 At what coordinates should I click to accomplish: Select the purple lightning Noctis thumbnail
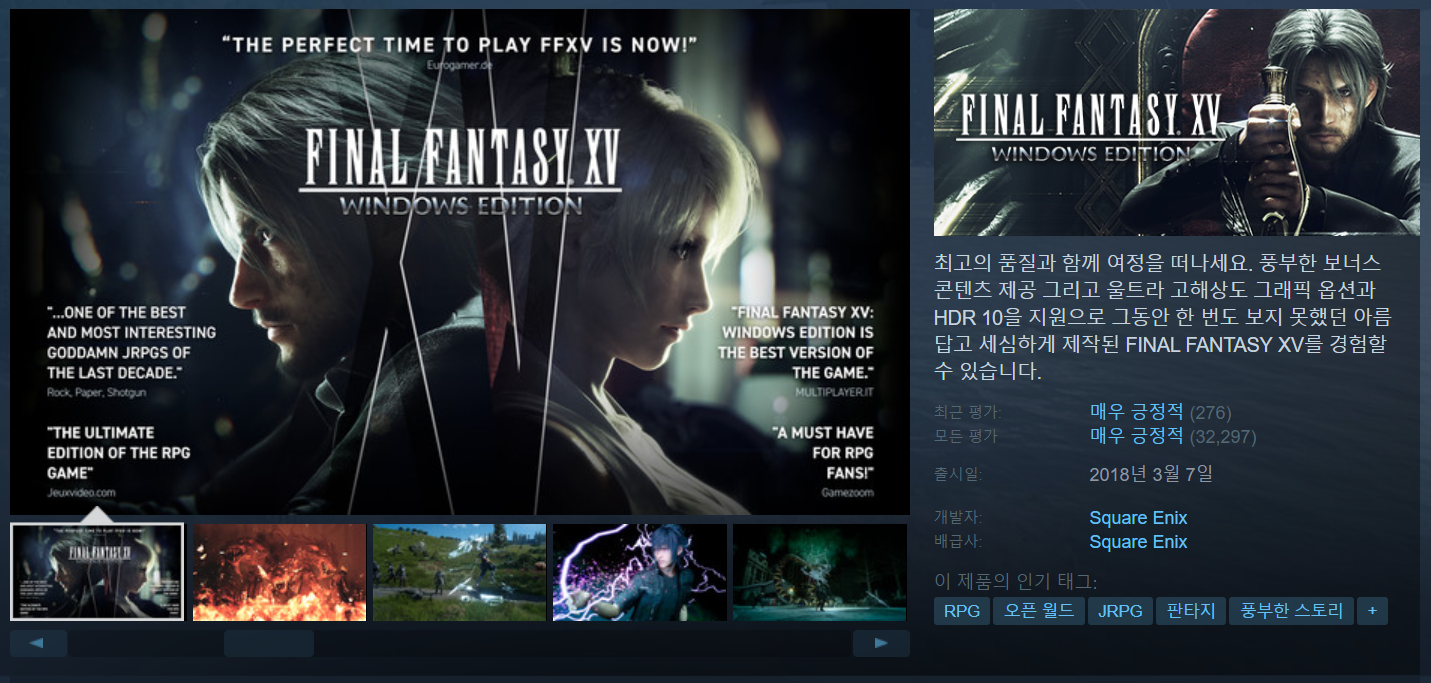click(639, 572)
